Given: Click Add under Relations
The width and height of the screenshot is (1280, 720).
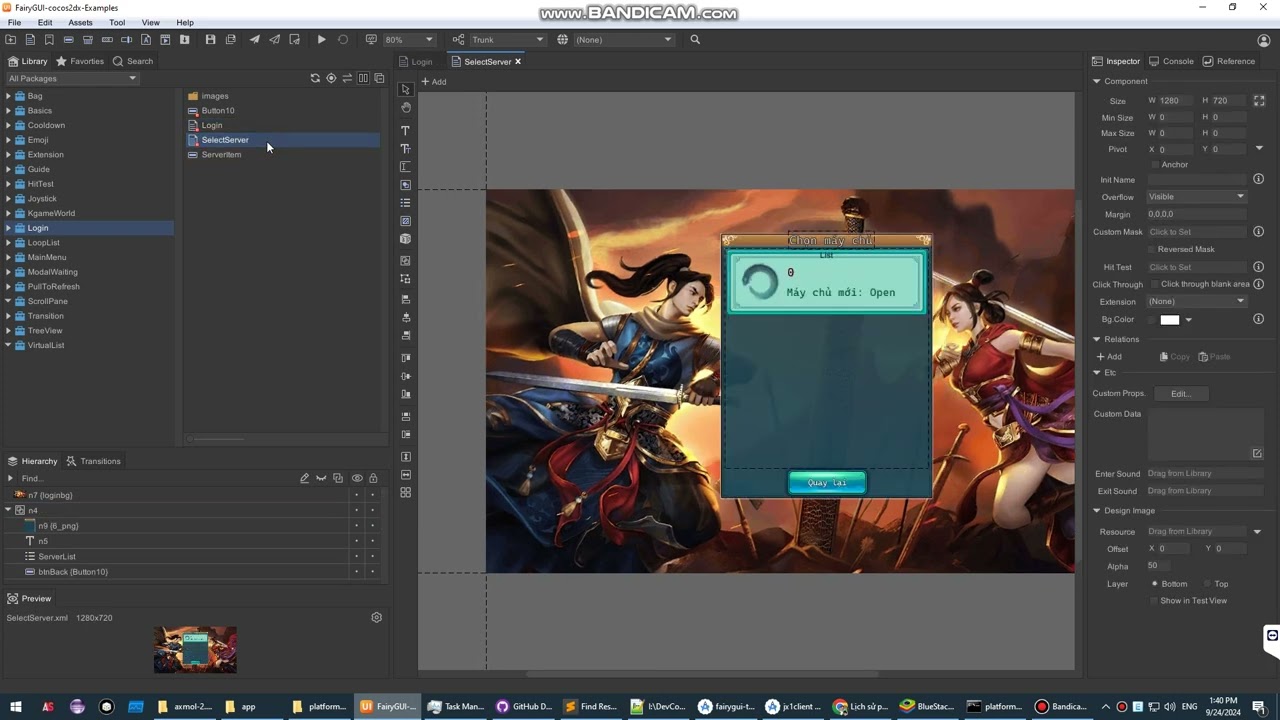Looking at the screenshot, I should [x=1109, y=357].
